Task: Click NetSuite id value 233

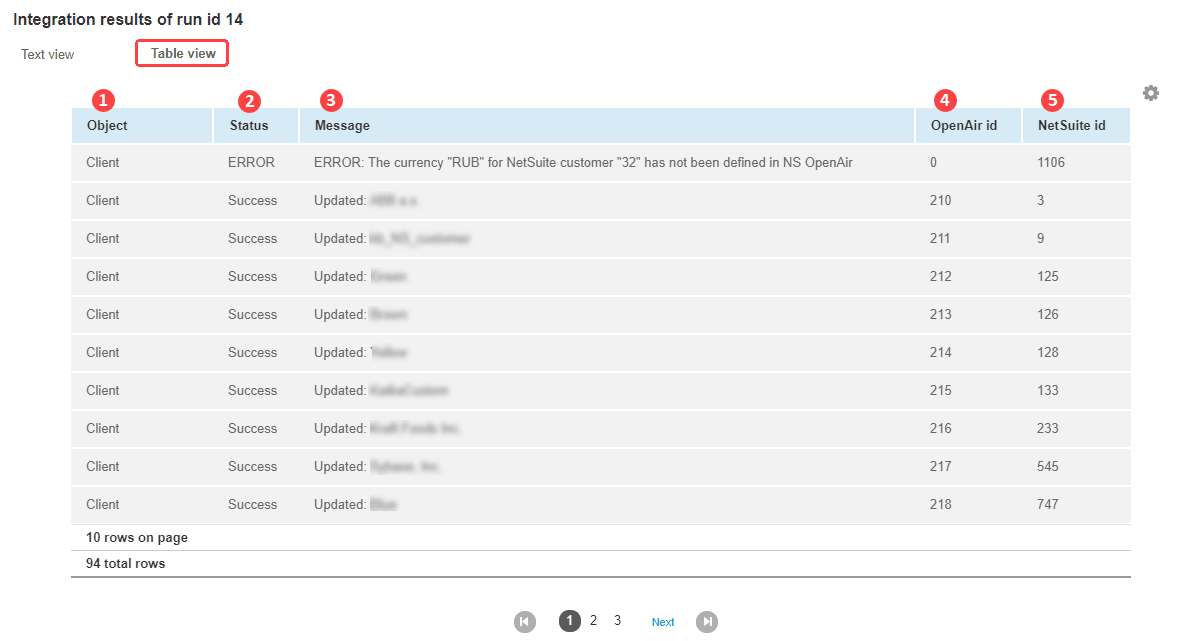Action: point(1048,428)
